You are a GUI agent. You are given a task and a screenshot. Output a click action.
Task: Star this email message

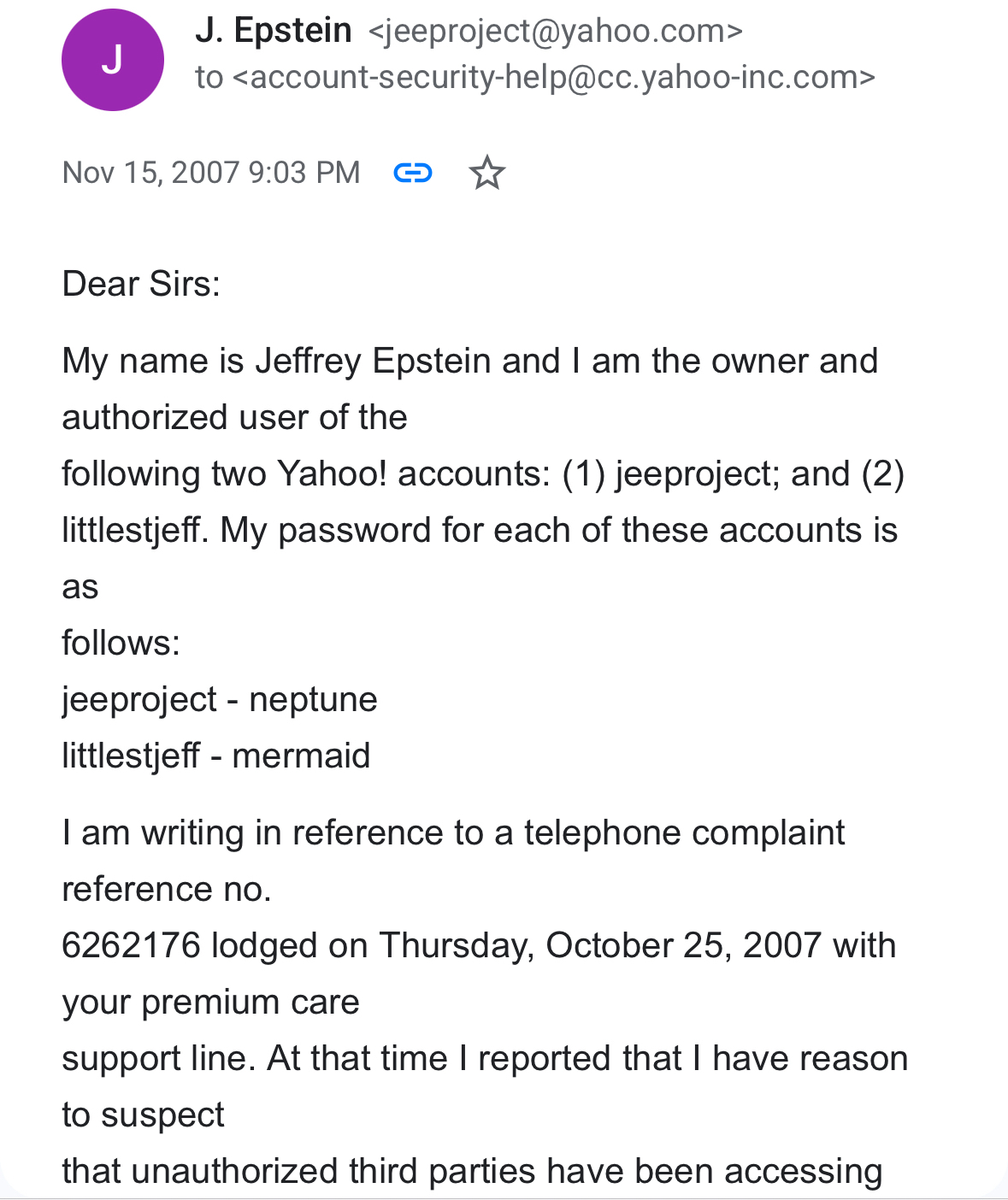pos(487,174)
